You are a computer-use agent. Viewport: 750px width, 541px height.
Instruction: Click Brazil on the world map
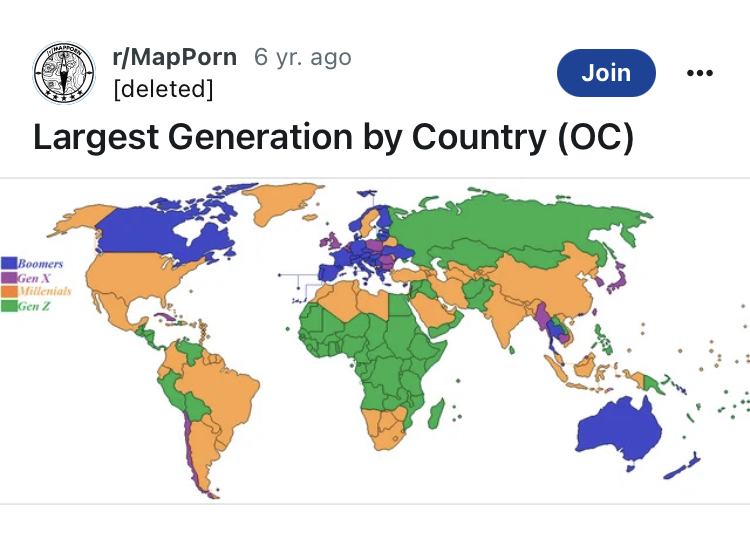tap(218, 390)
